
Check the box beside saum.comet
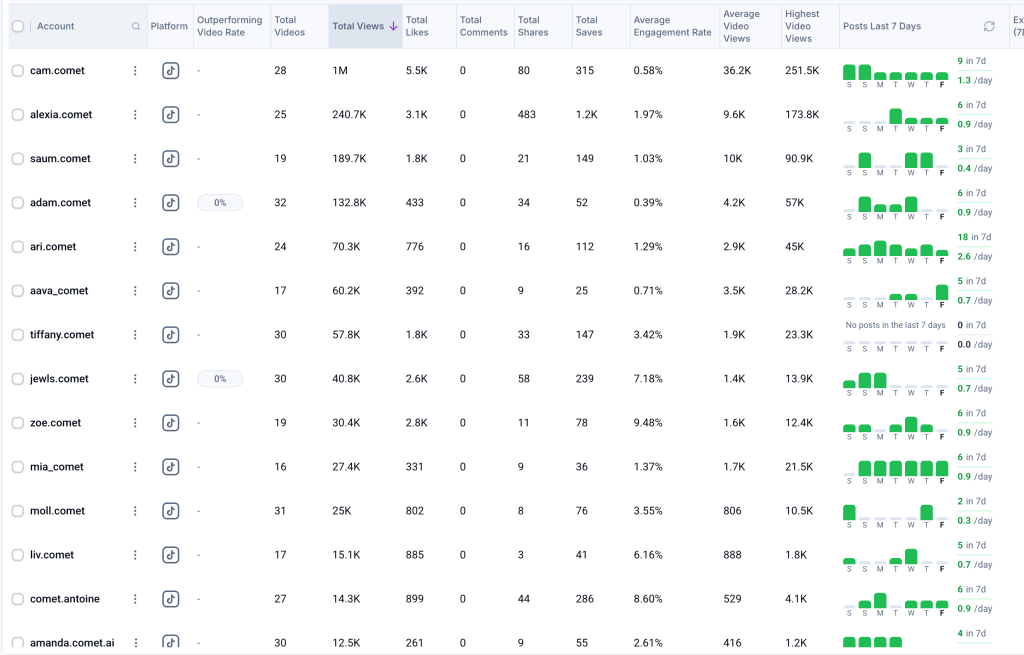(18, 159)
